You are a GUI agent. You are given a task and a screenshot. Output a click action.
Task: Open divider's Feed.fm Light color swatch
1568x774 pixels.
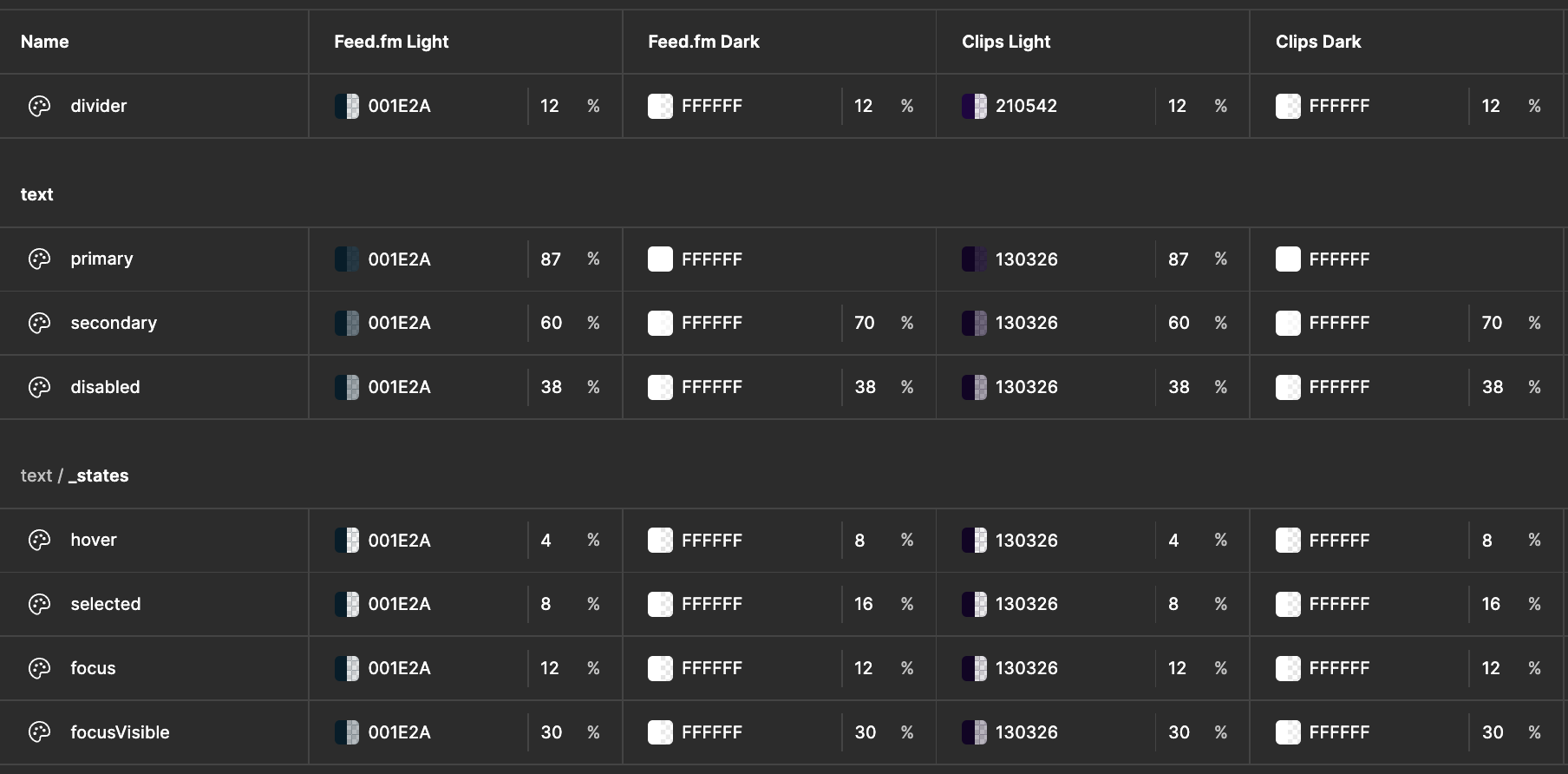347,106
